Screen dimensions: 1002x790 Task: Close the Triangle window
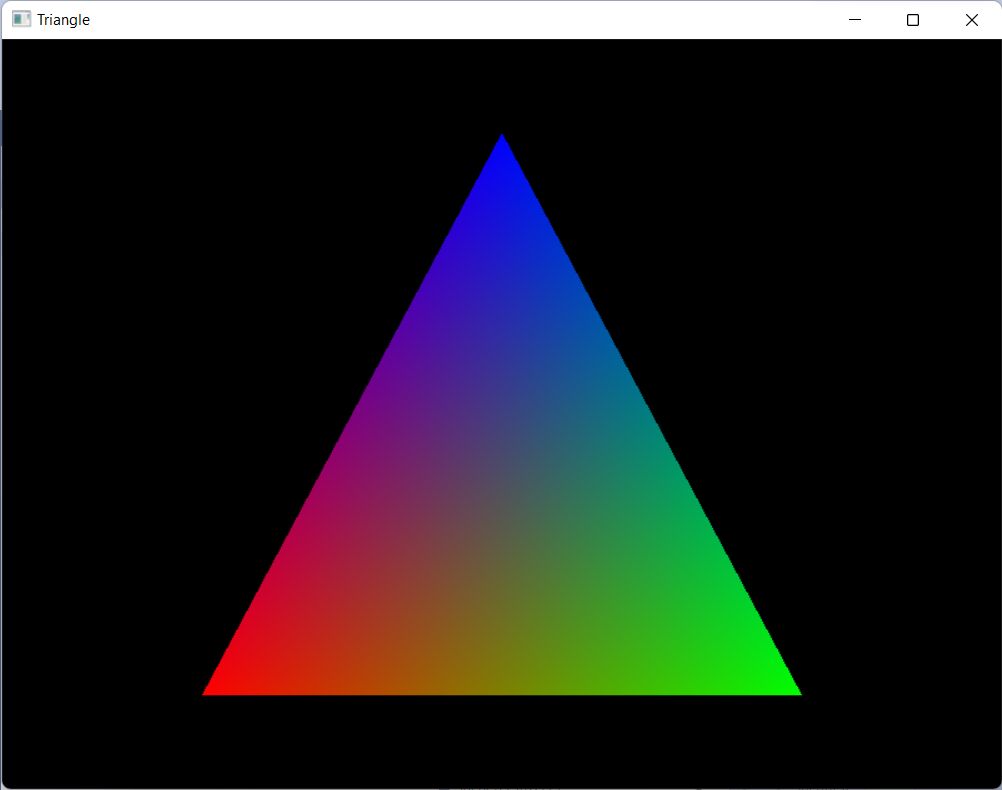tap(971, 20)
